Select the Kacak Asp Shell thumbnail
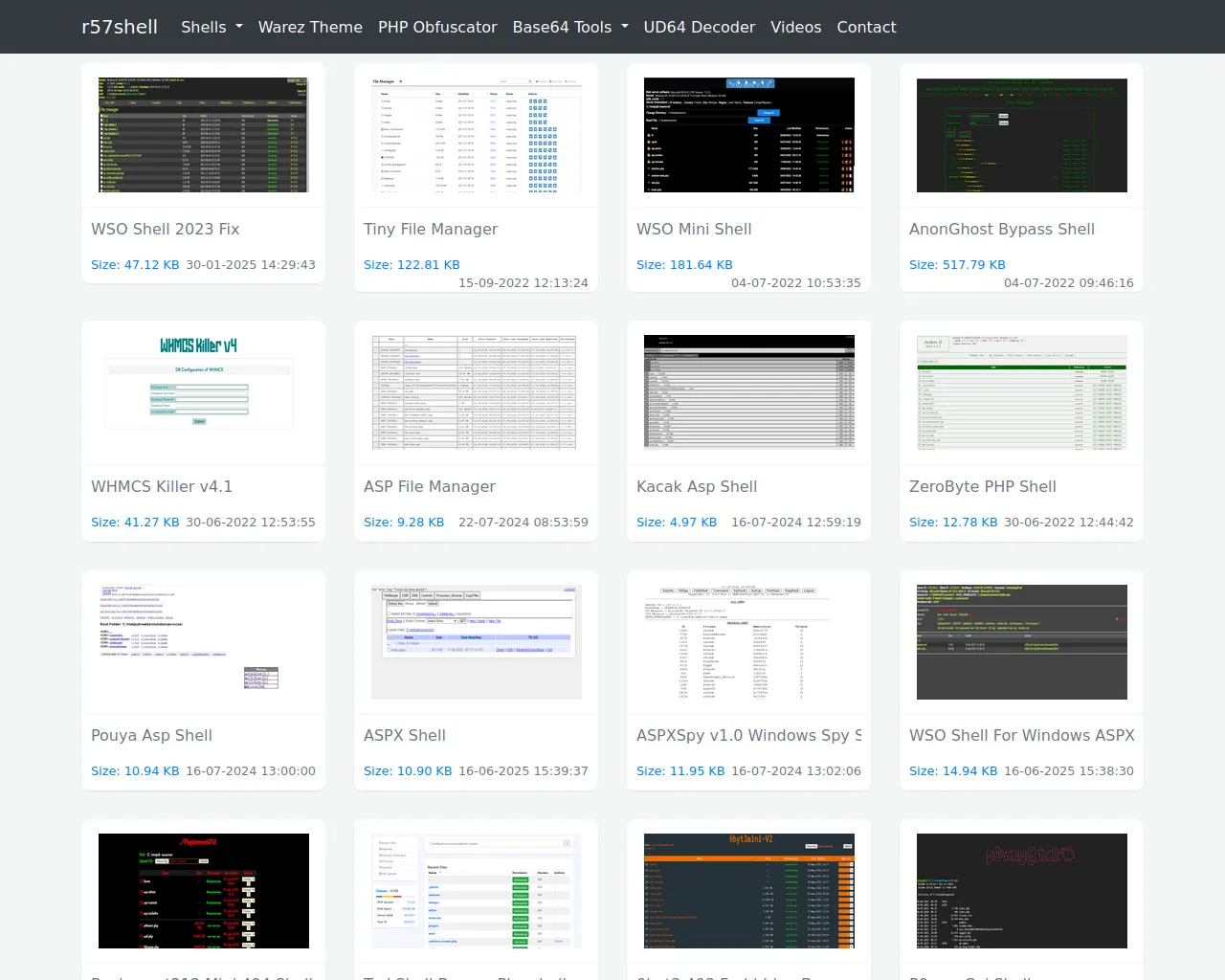 [749, 392]
